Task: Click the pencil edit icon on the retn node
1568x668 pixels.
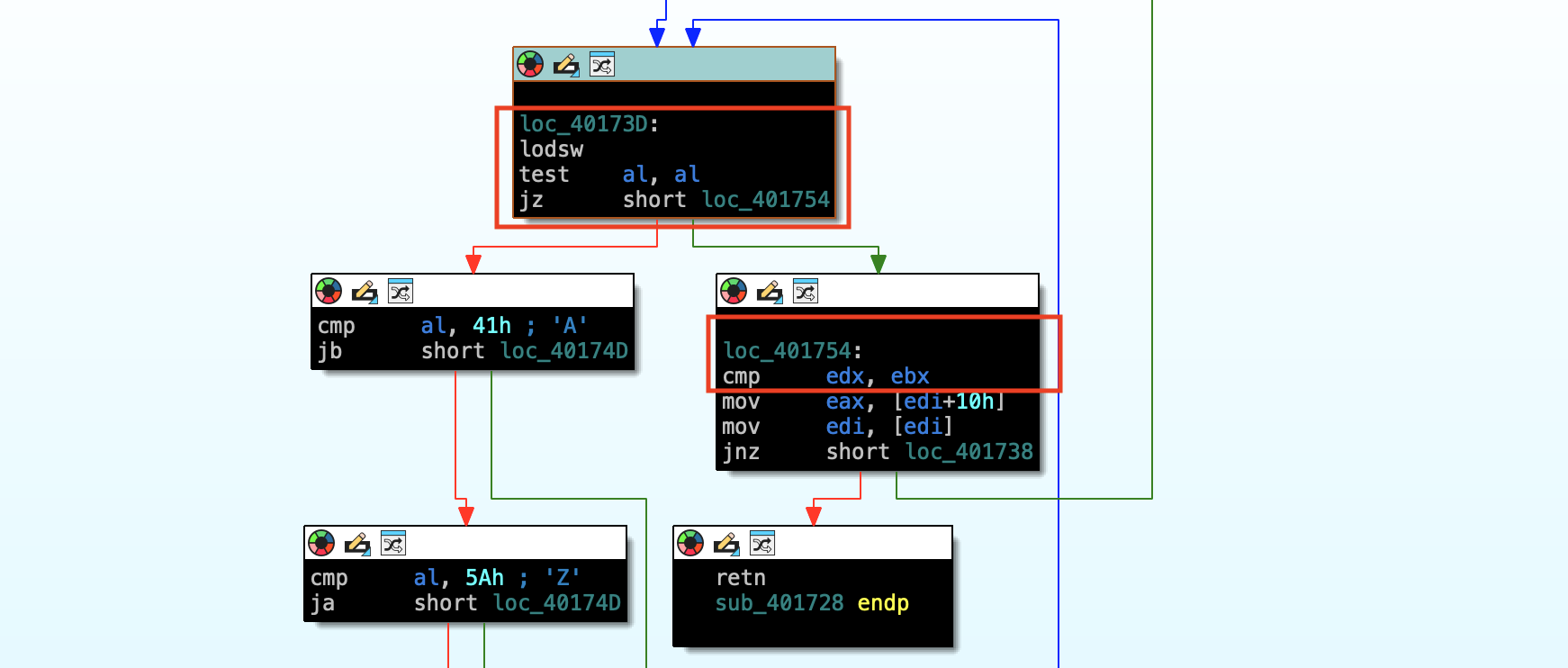Action: pos(726,543)
